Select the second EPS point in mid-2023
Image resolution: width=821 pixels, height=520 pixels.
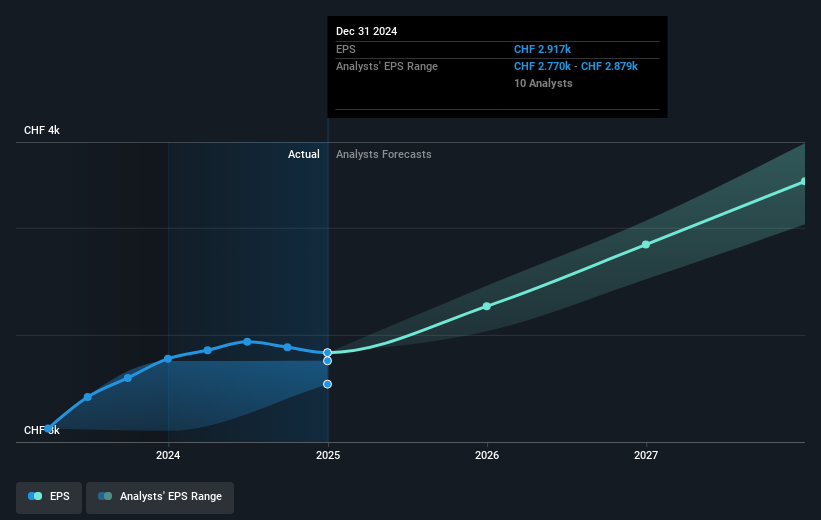click(x=87, y=397)
